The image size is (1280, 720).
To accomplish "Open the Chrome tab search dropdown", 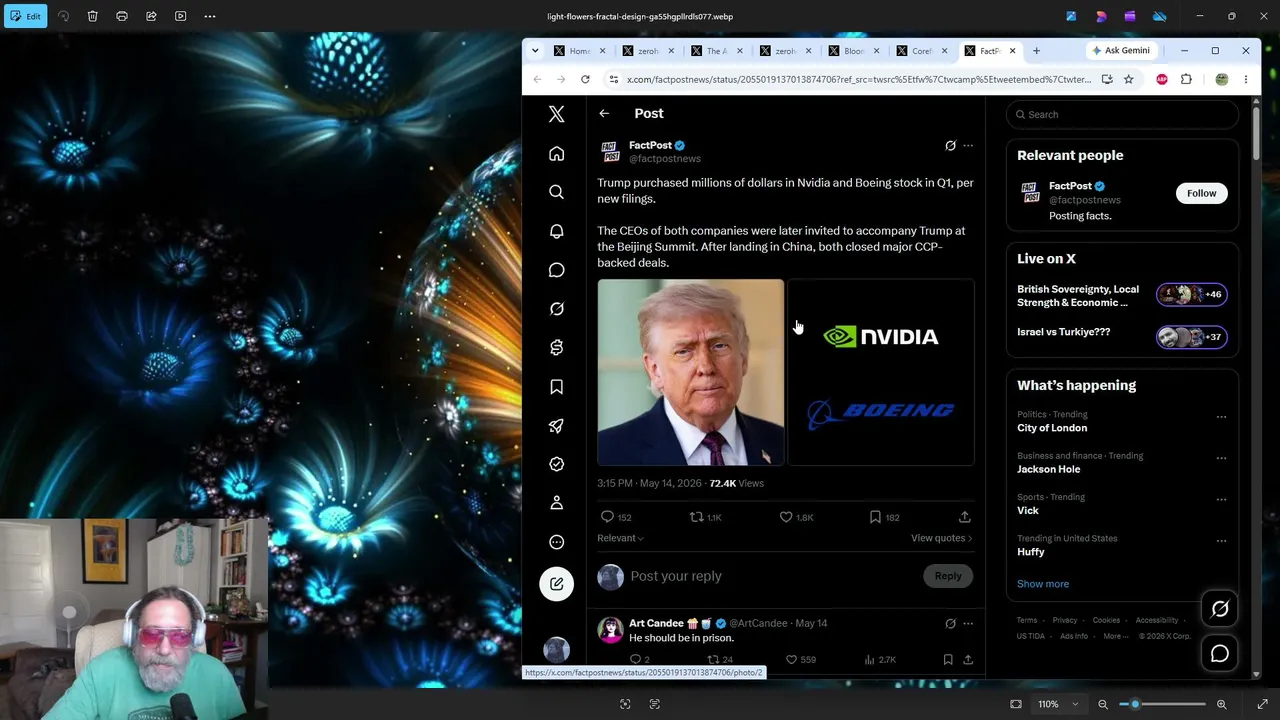I will (x=535, y=51).
